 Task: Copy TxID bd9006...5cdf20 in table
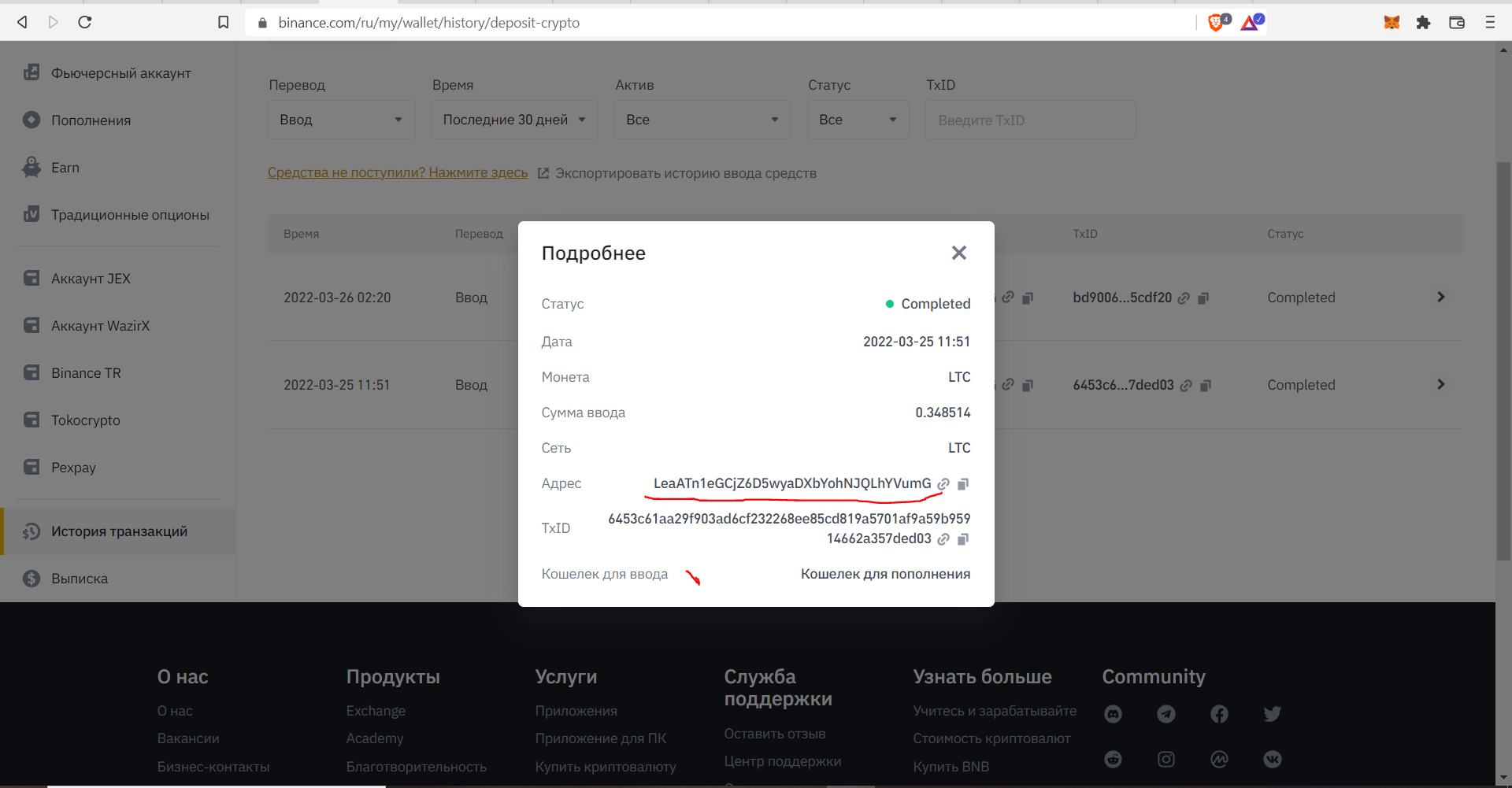tap(1203, 298)
